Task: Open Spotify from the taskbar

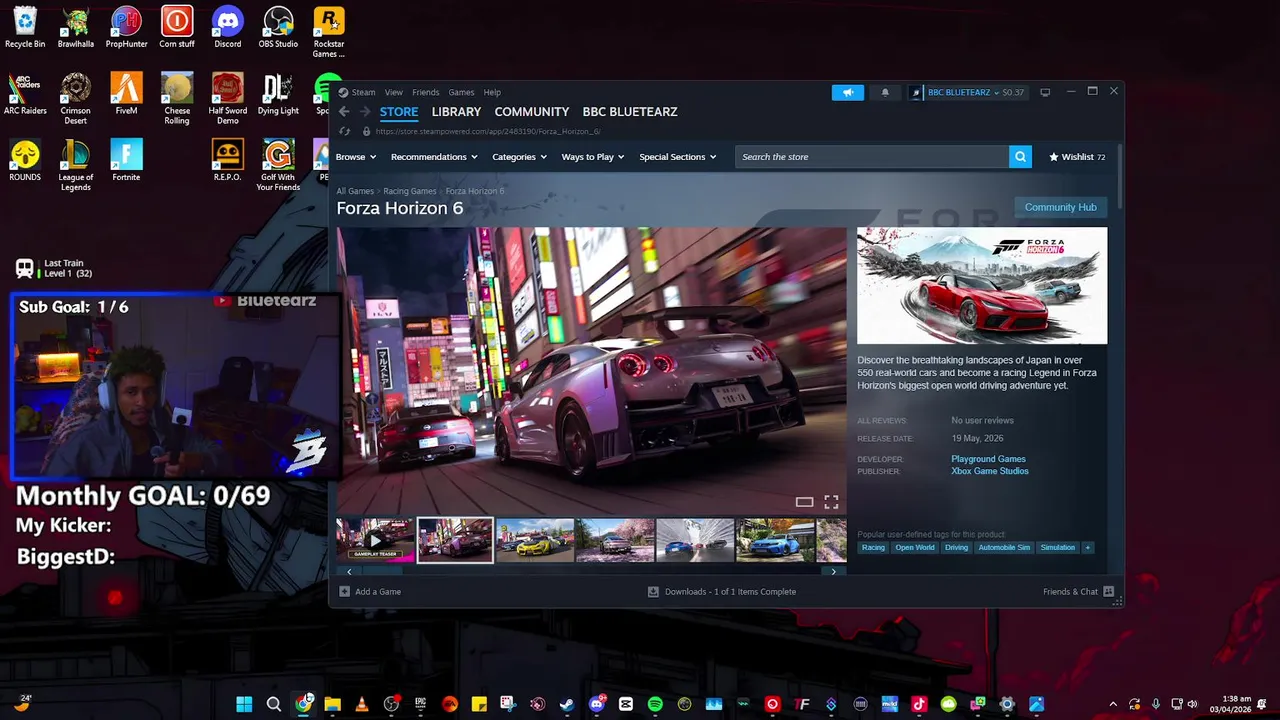Action: (655, 704)
